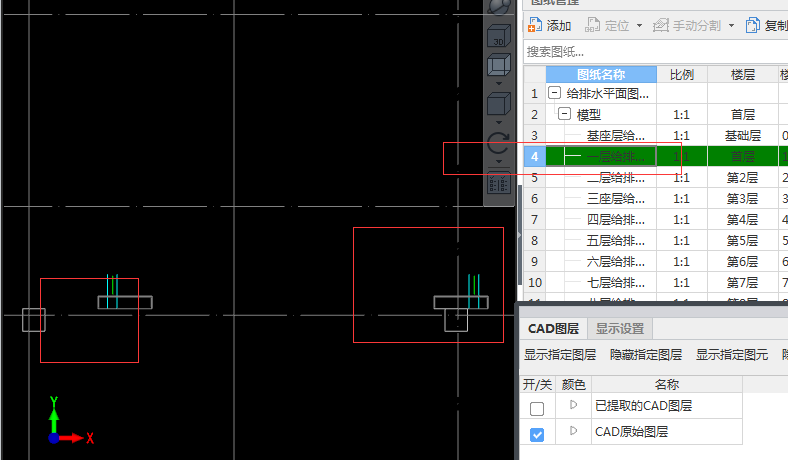
Task: Open dropdown arrow below solid cube icon
Action: 499,123
